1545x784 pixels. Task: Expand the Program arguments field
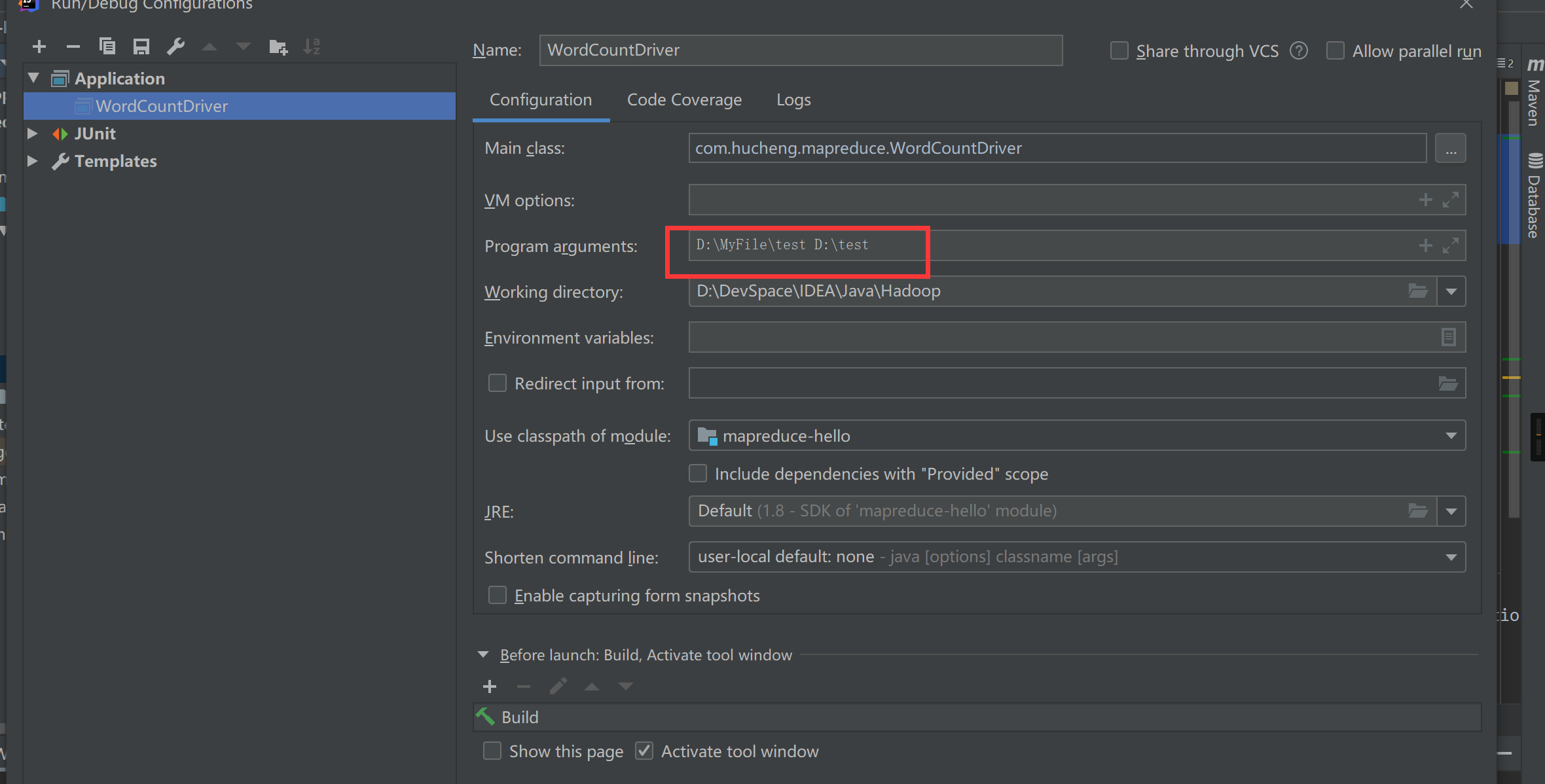[1451, 245]
